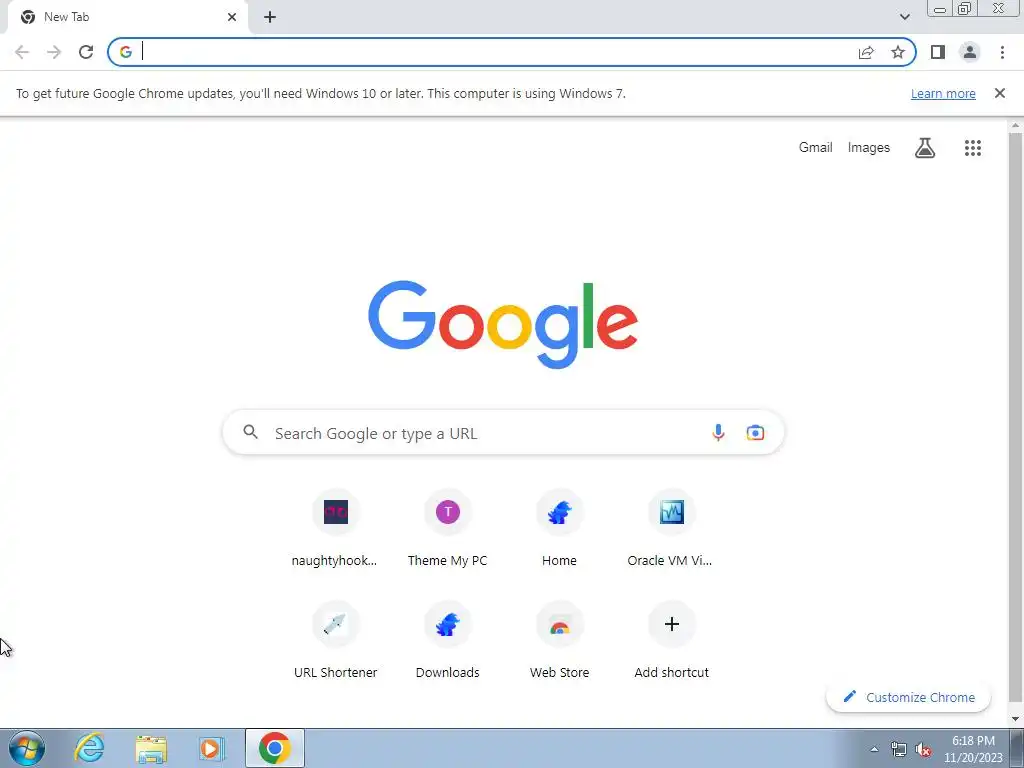
Task: Open the naughtyhook shortcut tile
Action: [335, 529]
